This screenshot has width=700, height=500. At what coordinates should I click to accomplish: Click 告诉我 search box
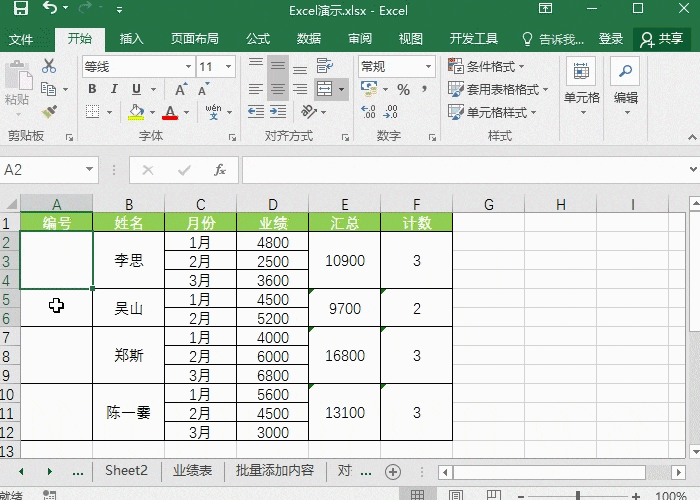tap(553, 39)
